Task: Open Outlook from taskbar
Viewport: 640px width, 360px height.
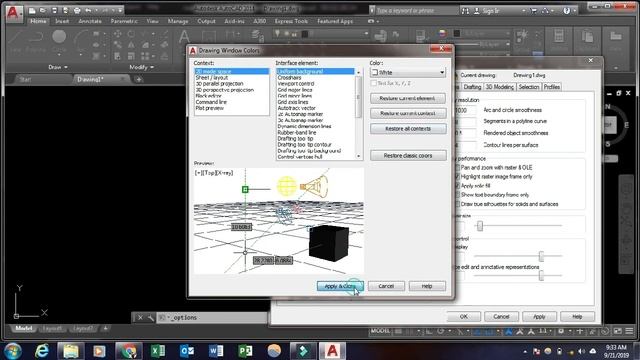Action: point(187,351)
